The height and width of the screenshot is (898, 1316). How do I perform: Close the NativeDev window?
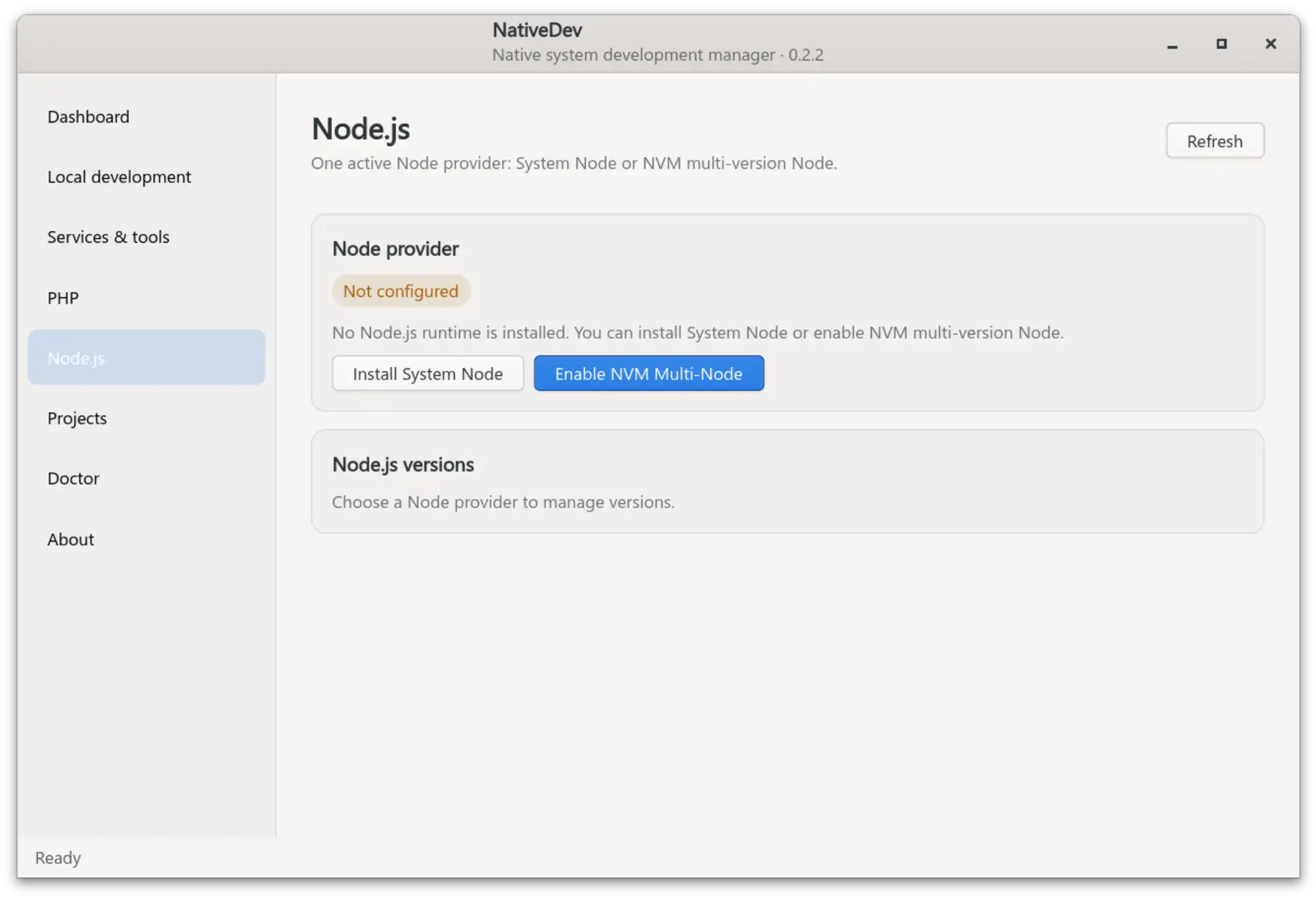click(1270, 44)
